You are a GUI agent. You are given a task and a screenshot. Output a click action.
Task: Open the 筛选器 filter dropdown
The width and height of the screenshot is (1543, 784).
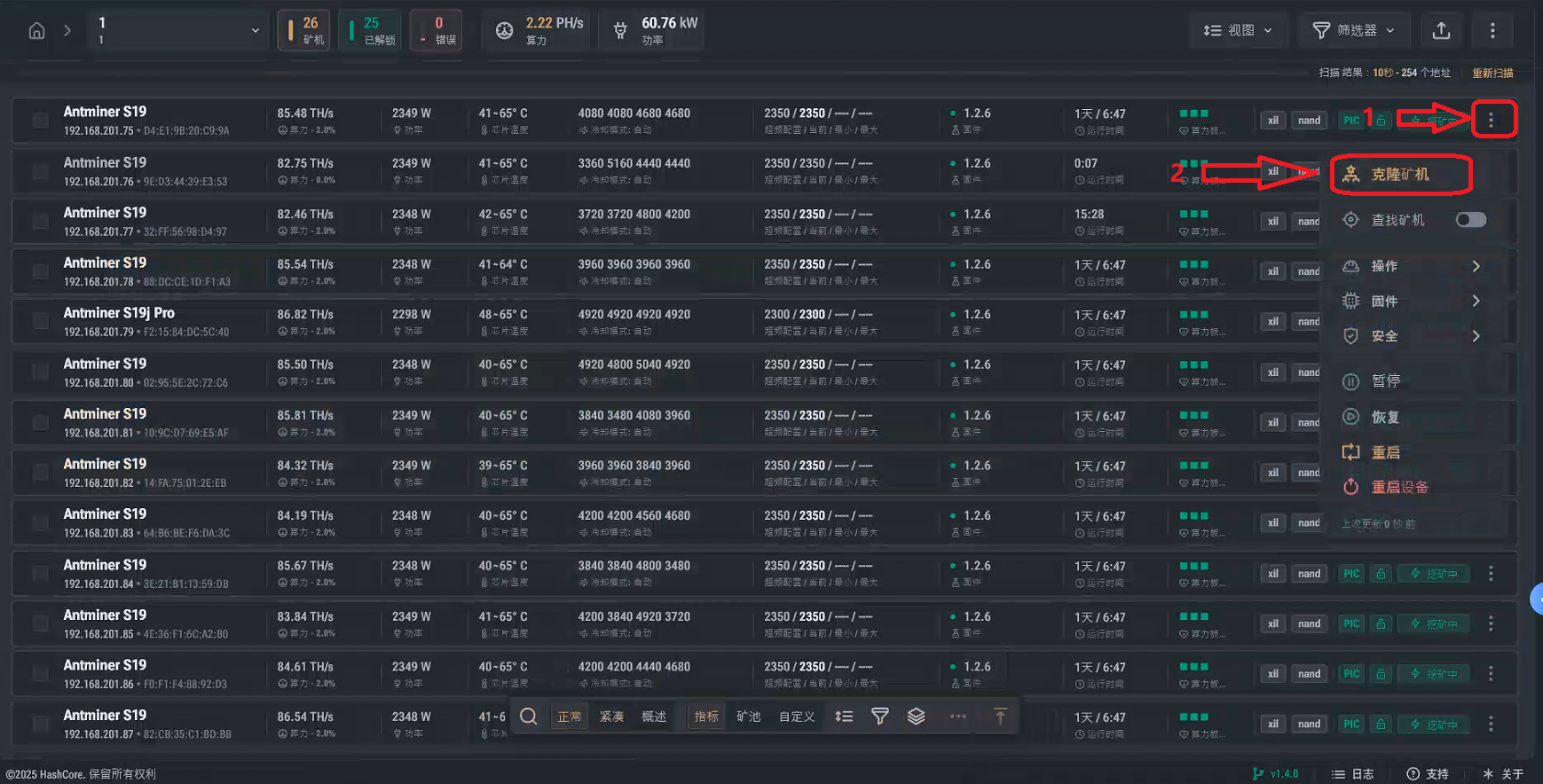1353,31
